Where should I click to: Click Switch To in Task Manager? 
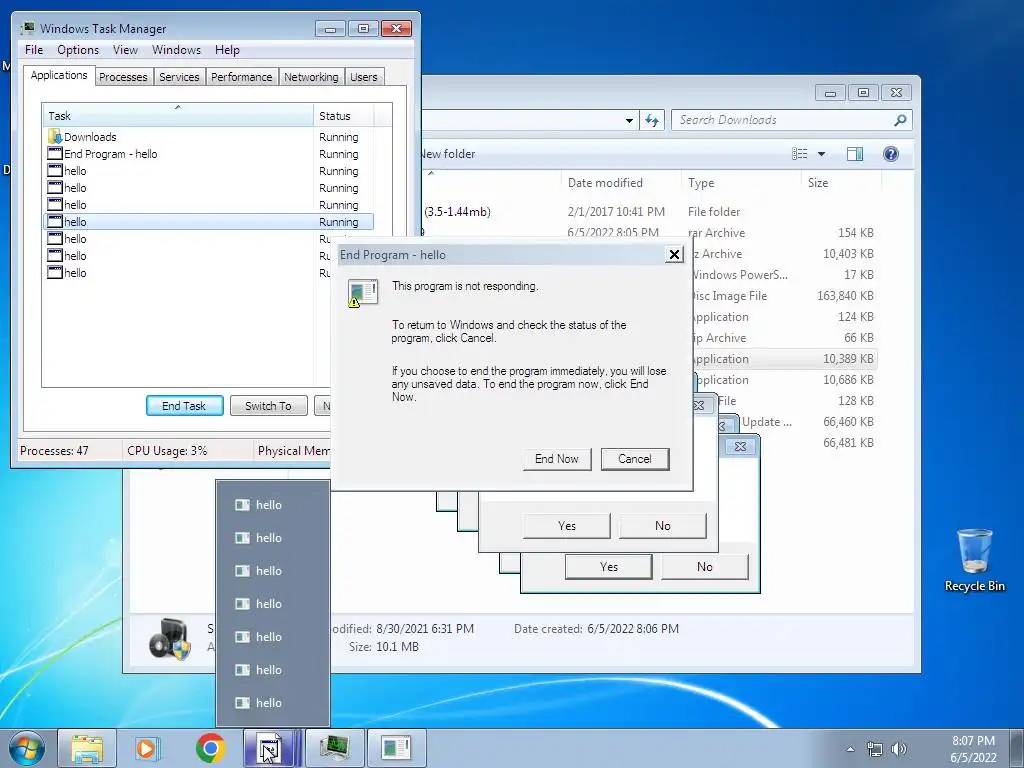[x=268, y=406]
